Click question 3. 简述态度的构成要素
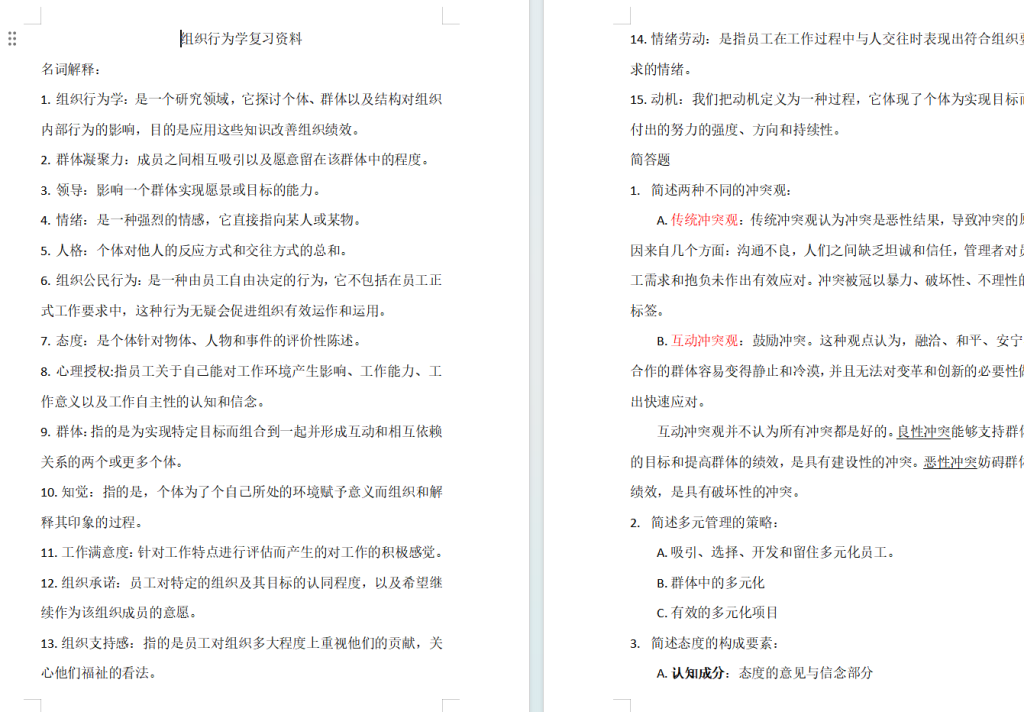This screenshot has height=712, width=1024. (704, 643)
